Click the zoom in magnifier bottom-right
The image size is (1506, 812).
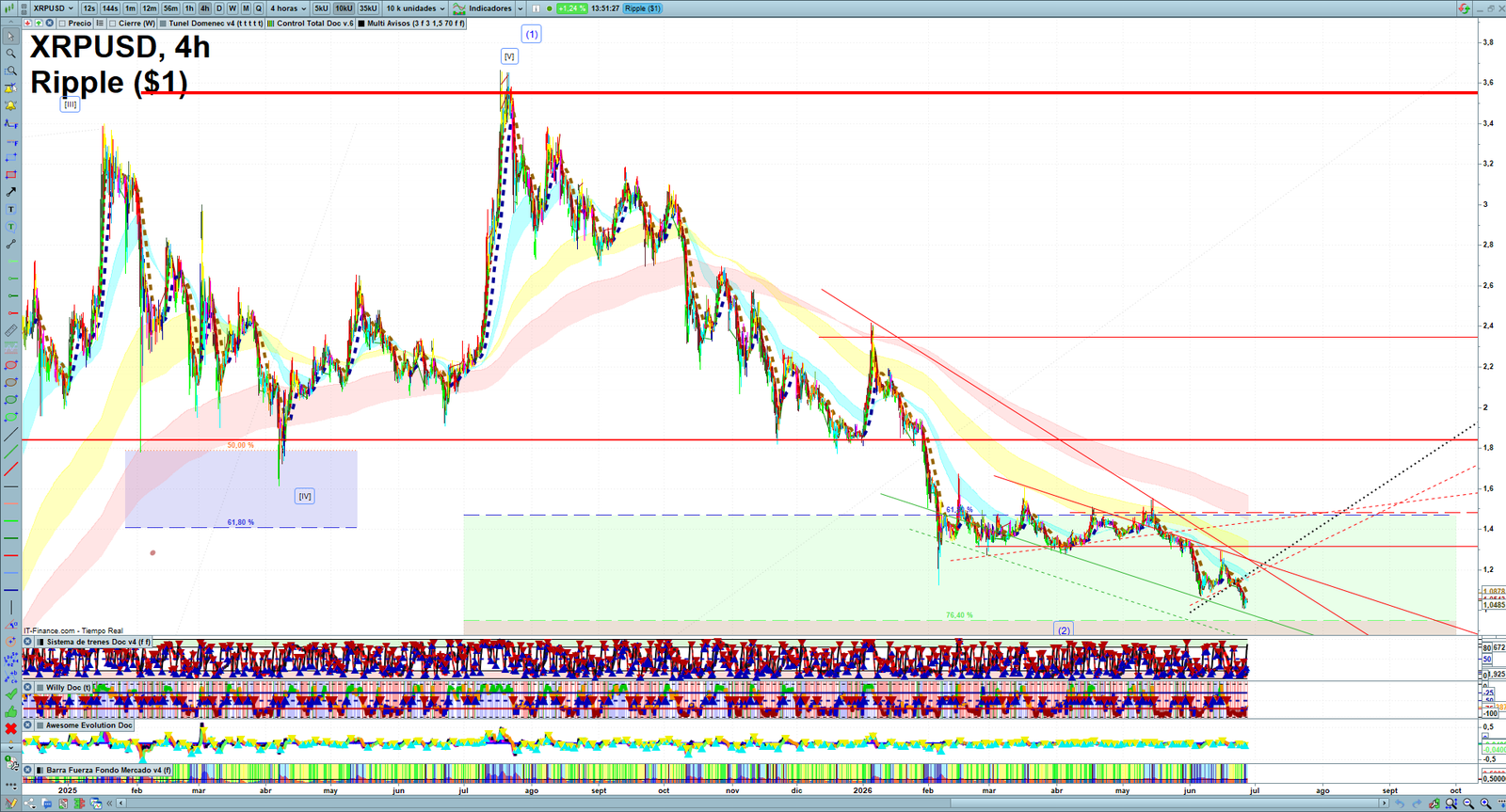click(1485, 803)
